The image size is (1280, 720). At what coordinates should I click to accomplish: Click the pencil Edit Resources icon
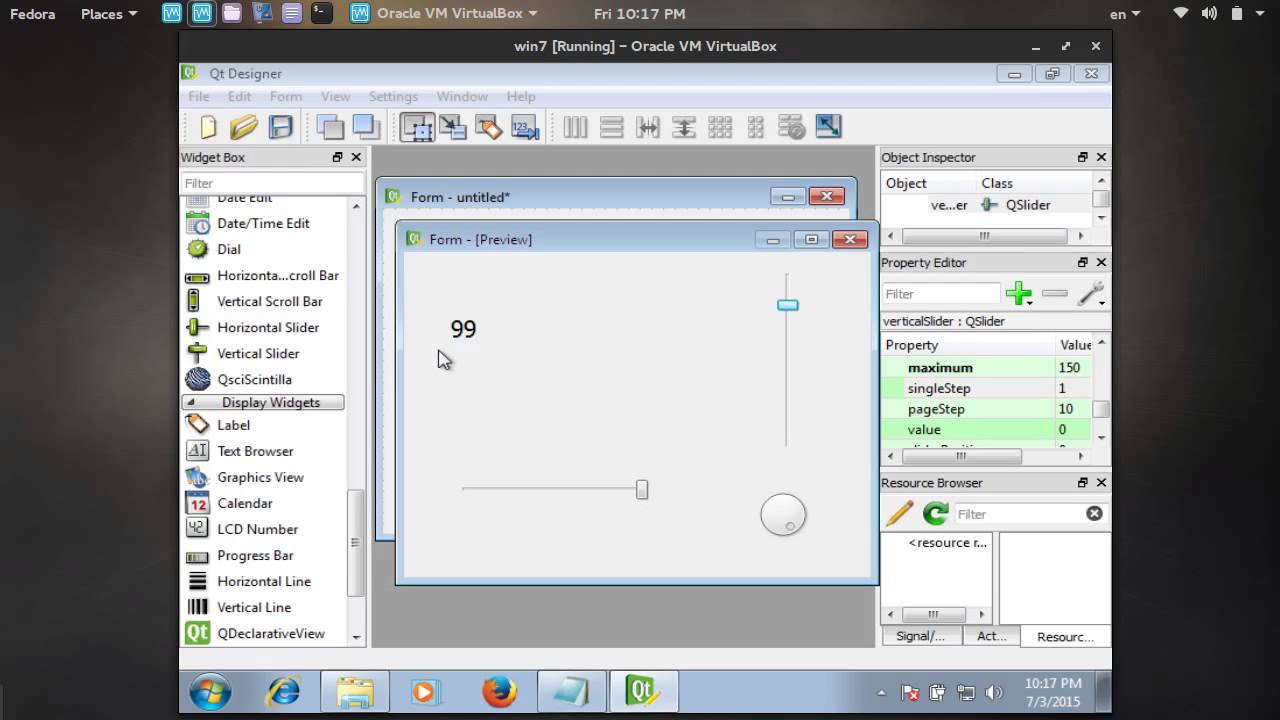899,513
